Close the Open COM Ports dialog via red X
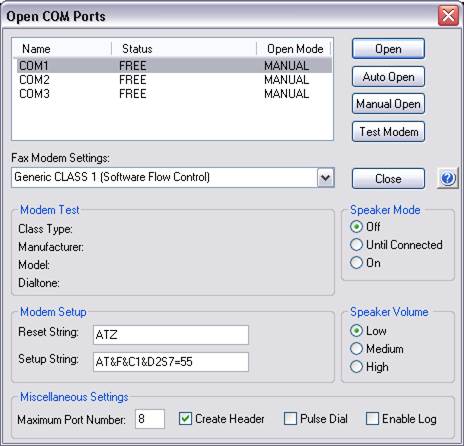 tap(448, 16)
